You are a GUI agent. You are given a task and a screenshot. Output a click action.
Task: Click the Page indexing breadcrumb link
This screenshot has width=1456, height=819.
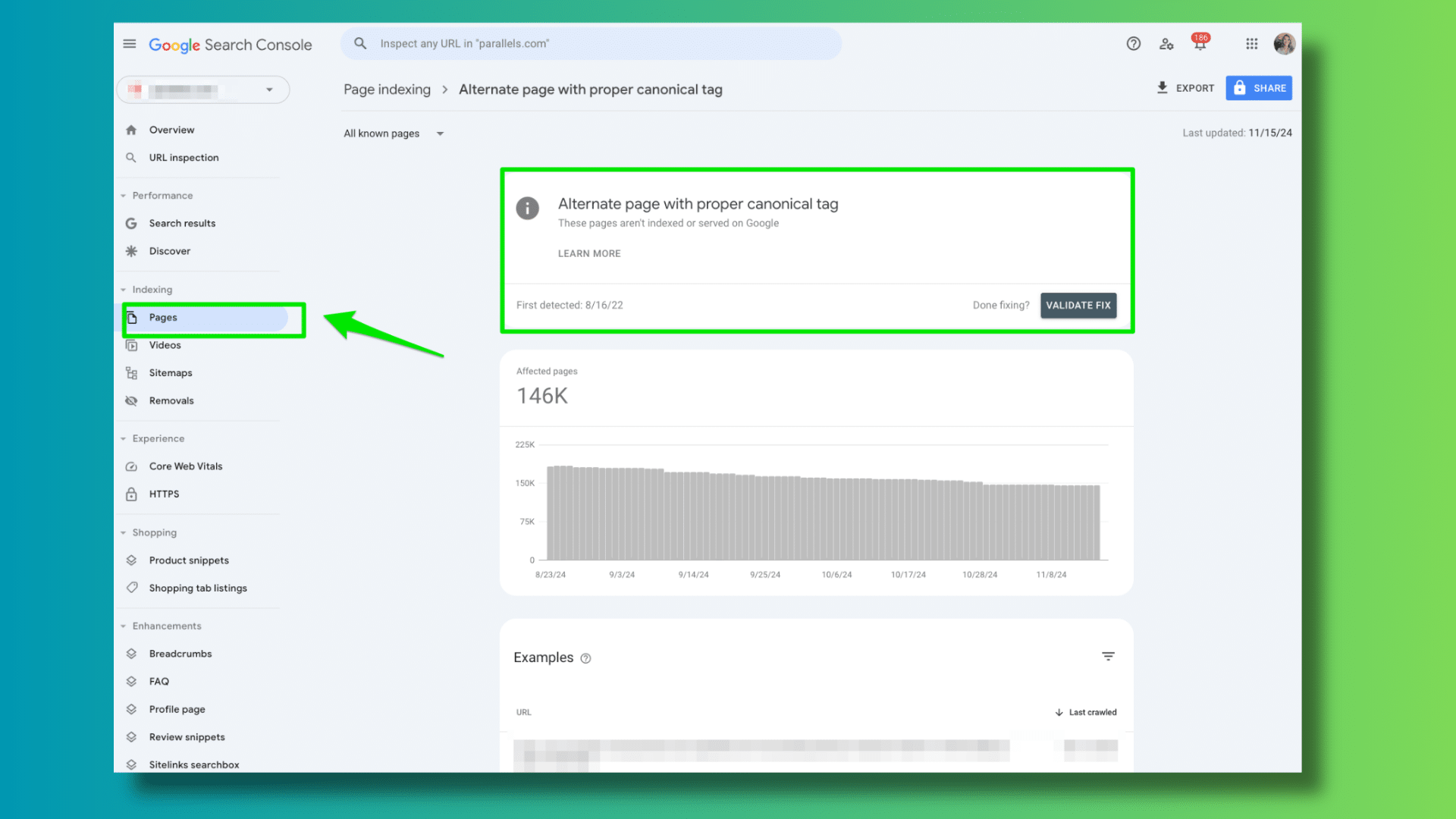387,89
